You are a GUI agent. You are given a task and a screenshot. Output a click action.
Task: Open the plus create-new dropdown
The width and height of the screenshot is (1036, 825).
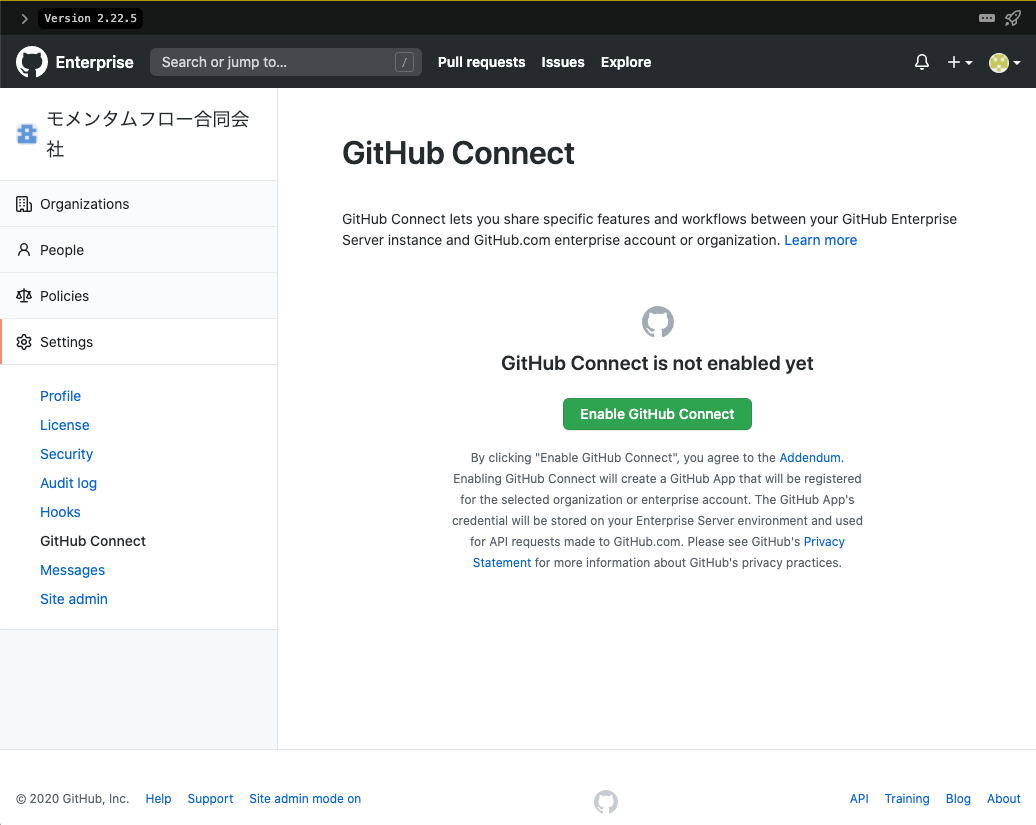click(x=959, y=62)
